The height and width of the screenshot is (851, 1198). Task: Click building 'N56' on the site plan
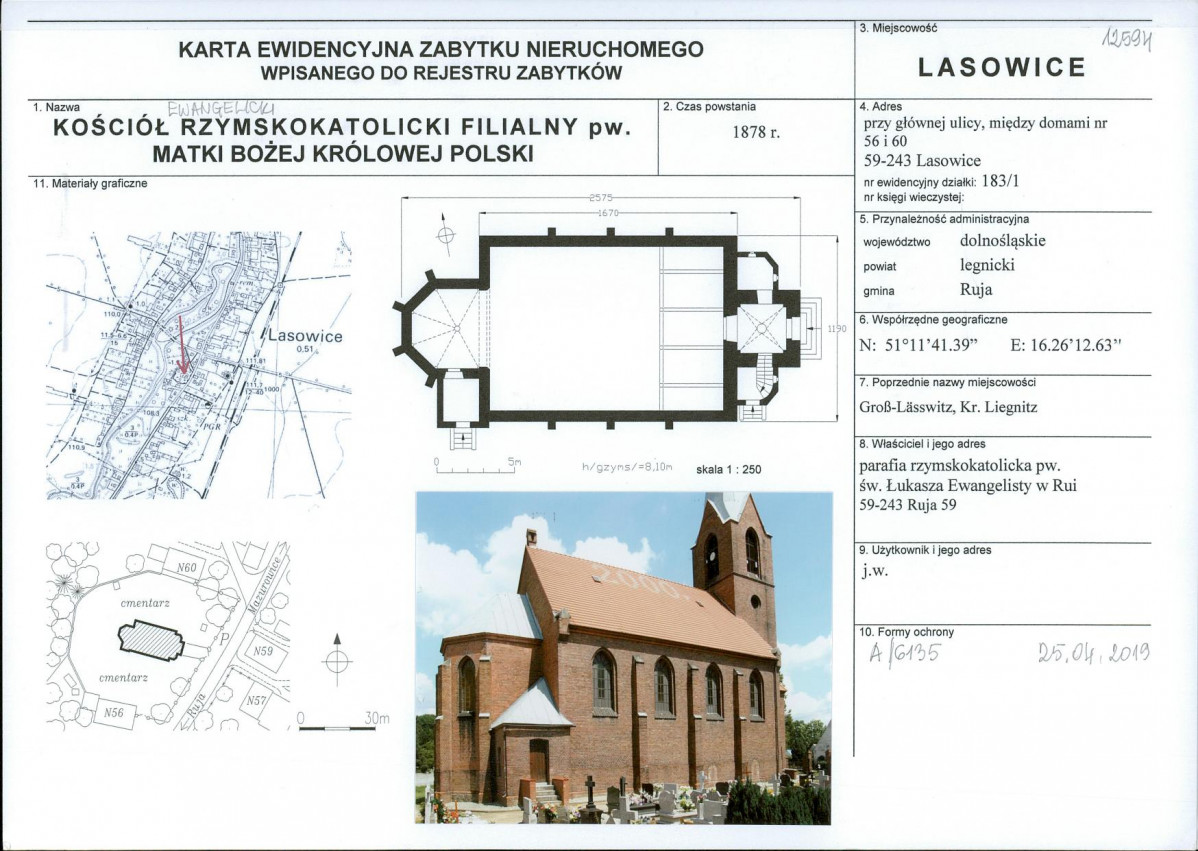114,713
